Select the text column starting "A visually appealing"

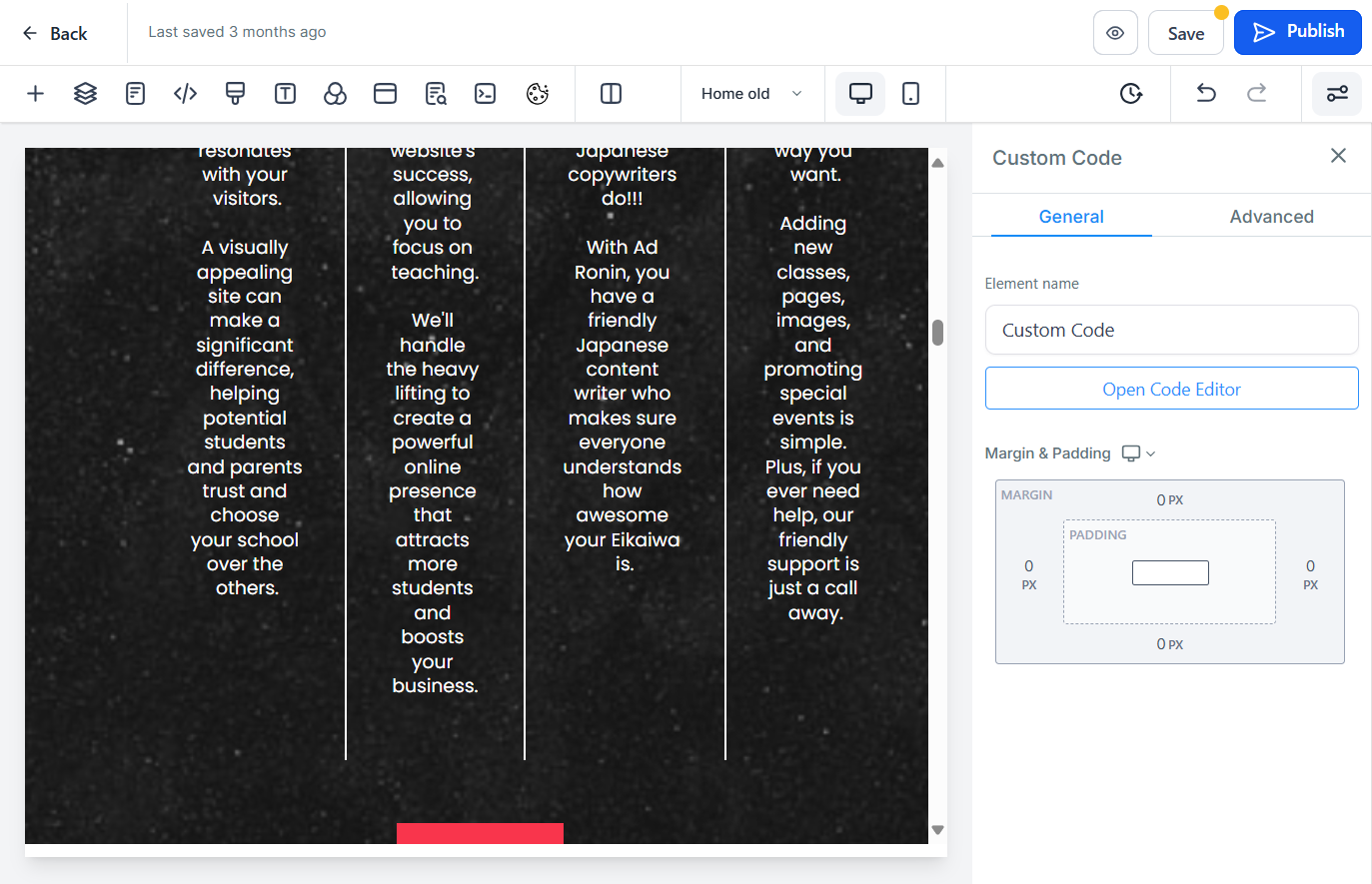pos(245,418)
